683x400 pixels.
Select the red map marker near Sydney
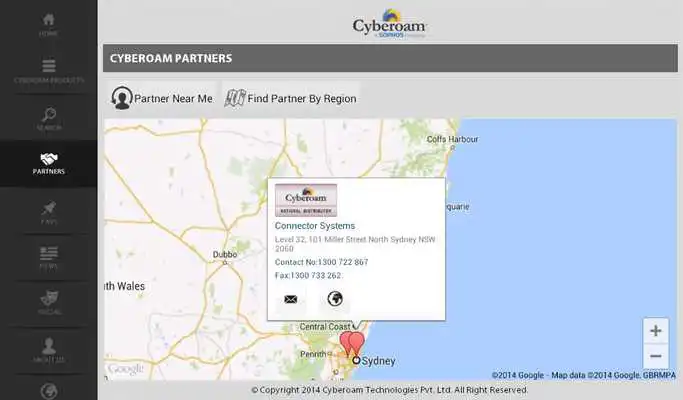point(356,344)
